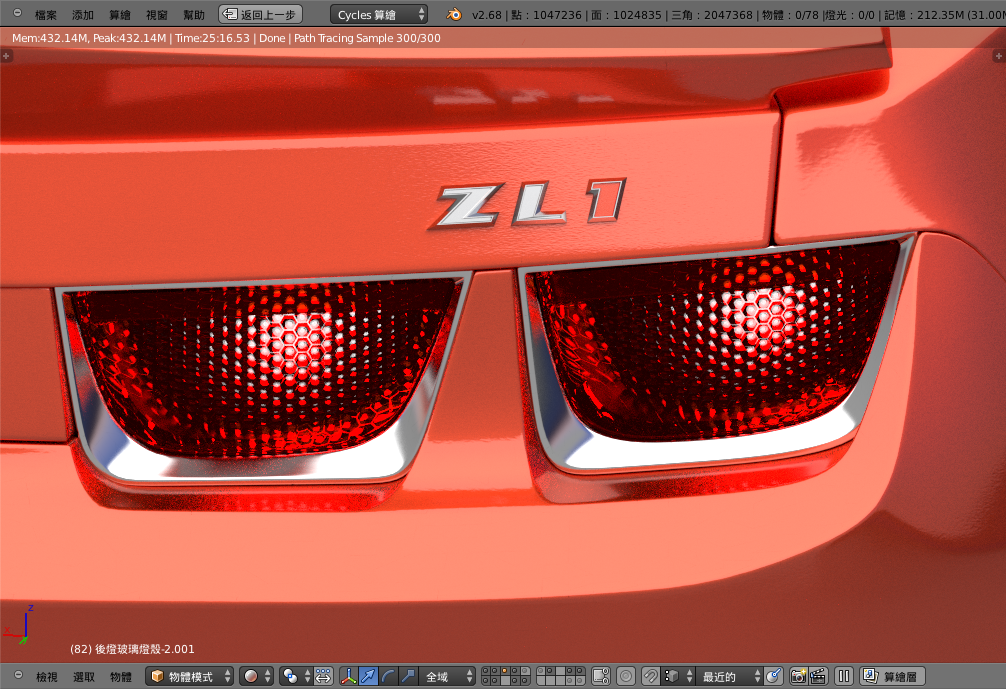Click the OpenGL render animation clapper icon
Screen dimensions: 1006x689
pyautogui.click(x=818, y=677)
